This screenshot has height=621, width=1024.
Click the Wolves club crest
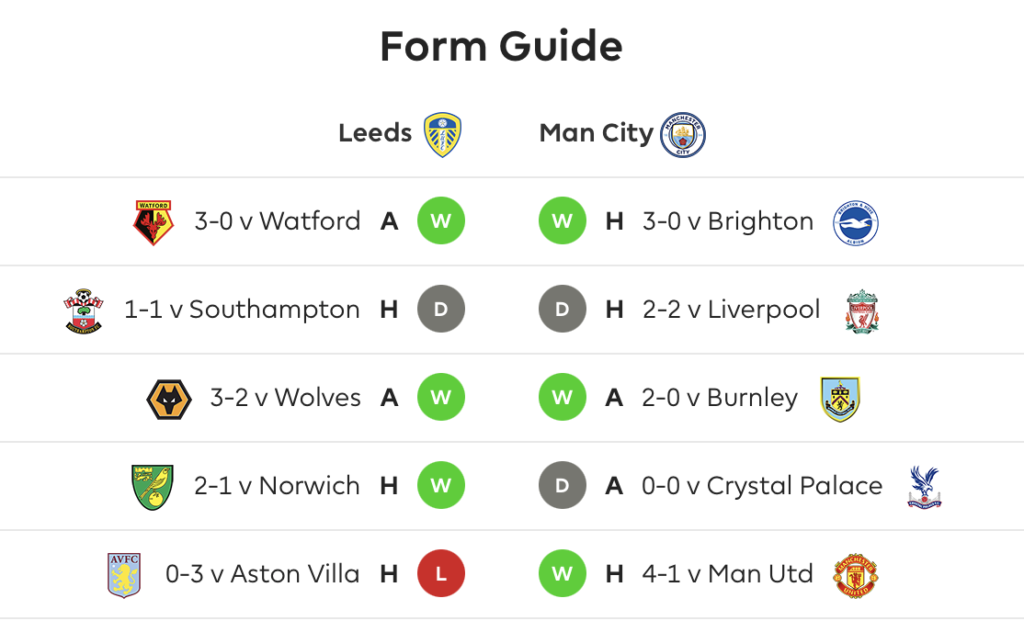click(x=169, y=399)
